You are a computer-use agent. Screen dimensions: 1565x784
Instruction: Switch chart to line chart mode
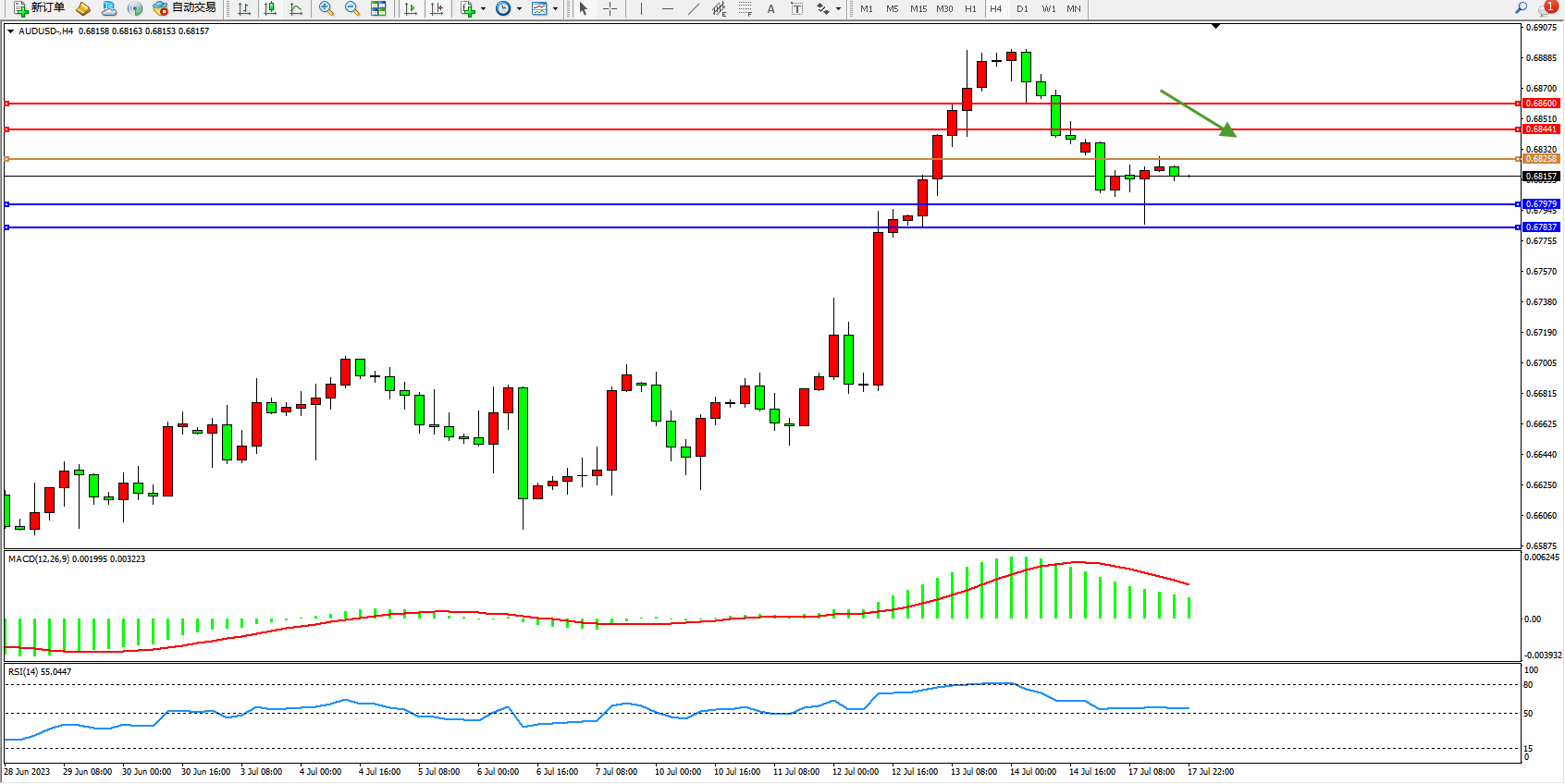click(296, 8)
